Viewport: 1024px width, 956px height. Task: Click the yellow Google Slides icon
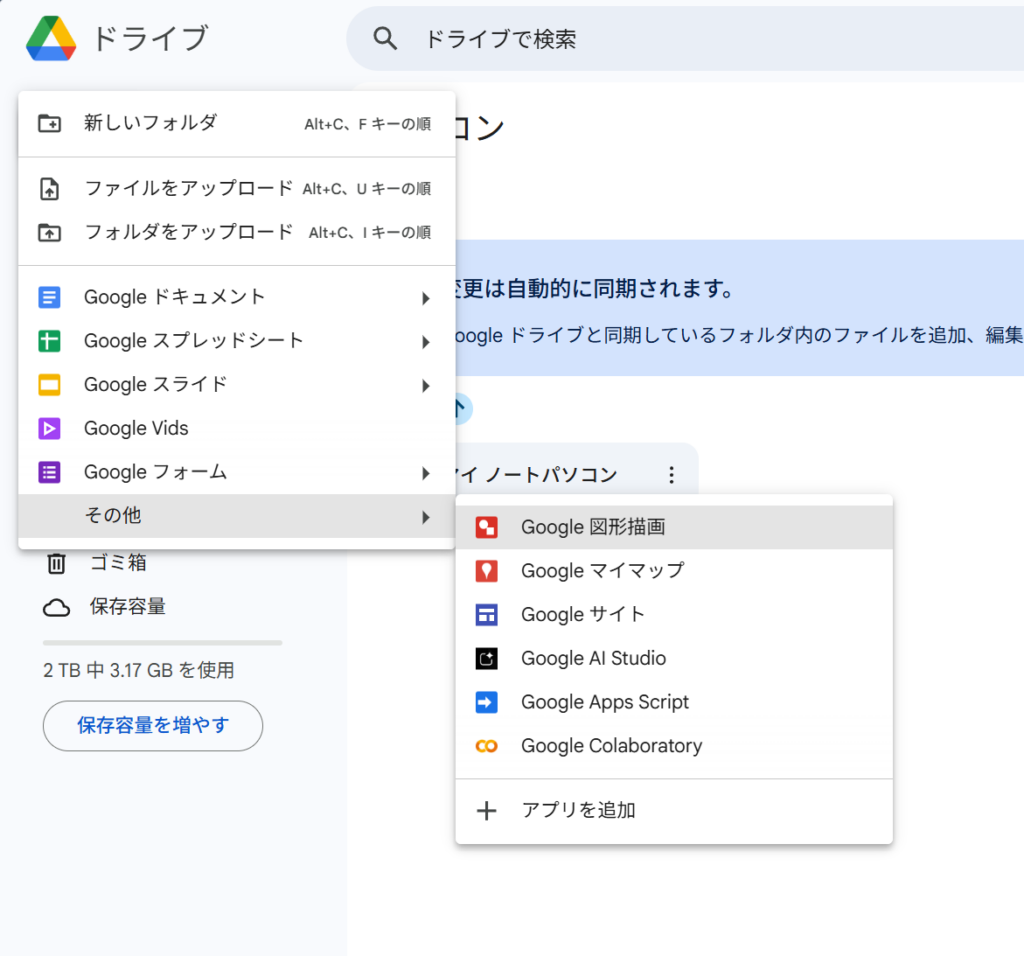(x=49, y=385)
